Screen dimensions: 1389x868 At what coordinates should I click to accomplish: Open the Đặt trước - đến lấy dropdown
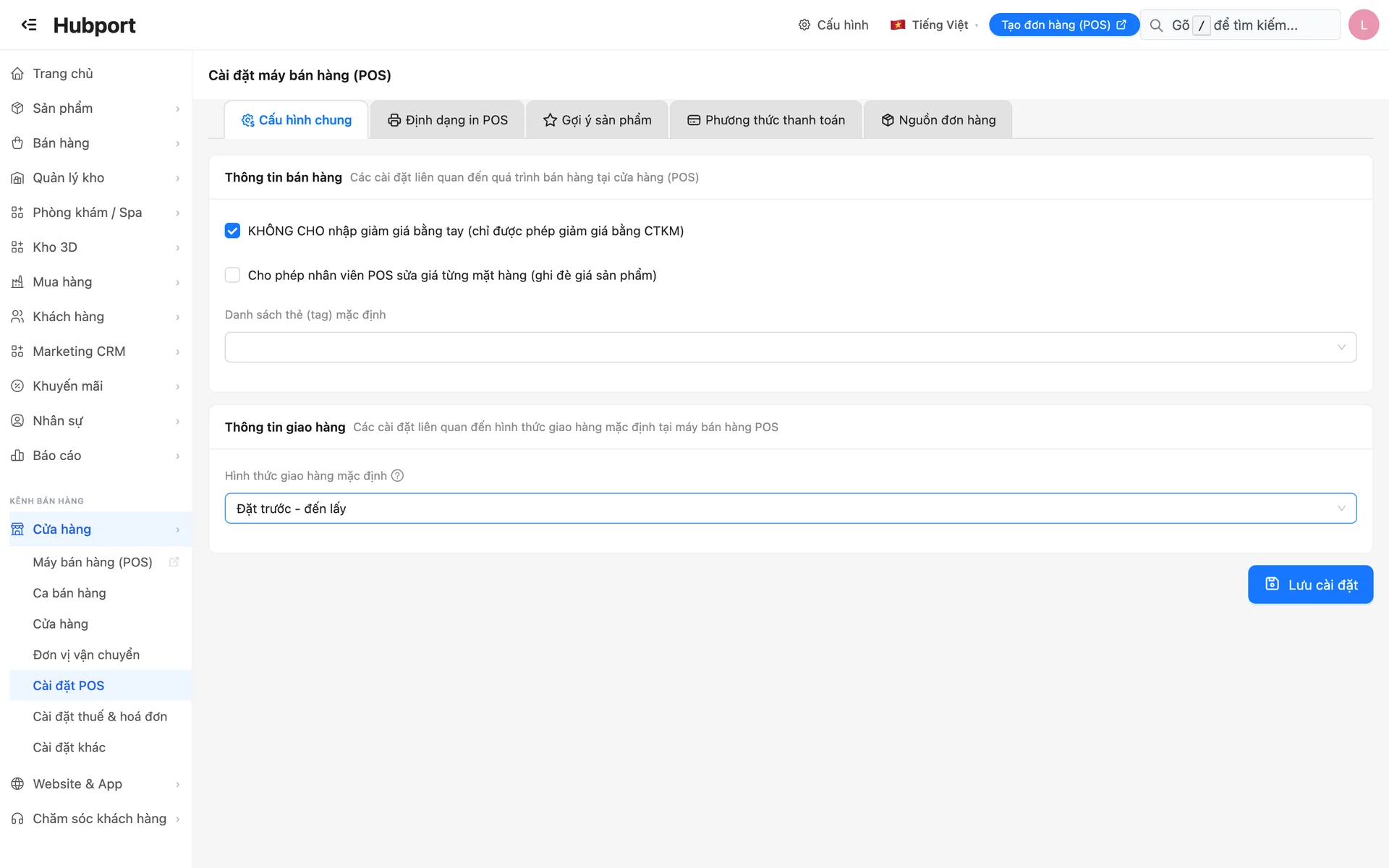click(x=790, y=509)
